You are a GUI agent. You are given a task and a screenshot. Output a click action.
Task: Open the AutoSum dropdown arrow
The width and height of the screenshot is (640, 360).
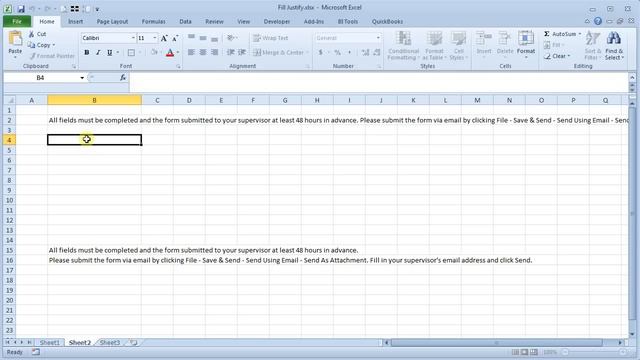click(x=580, y=34)
